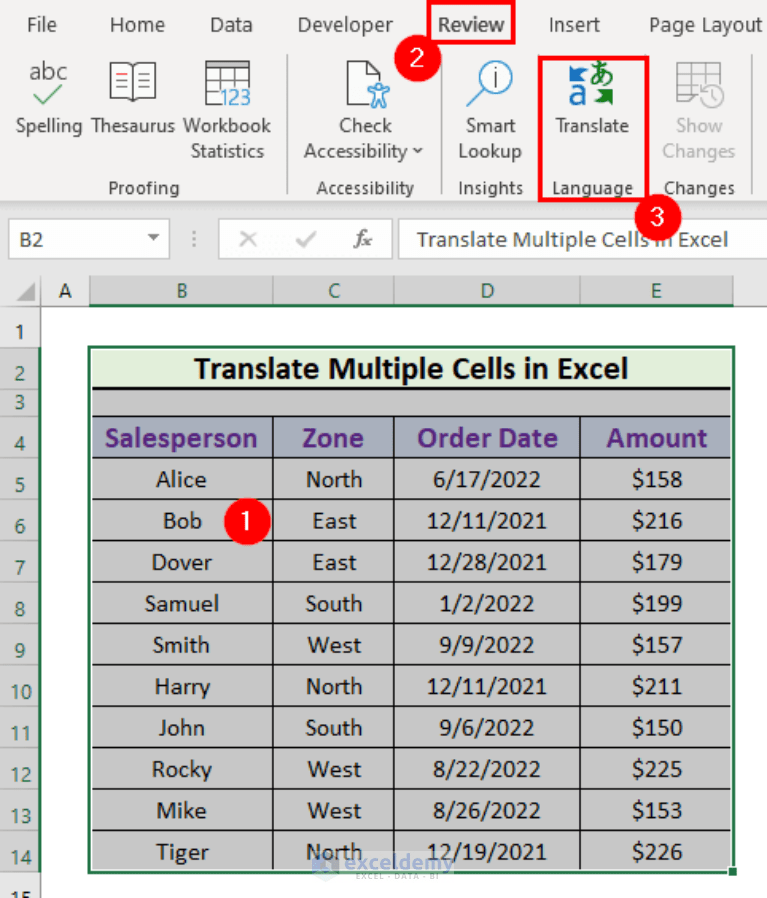
Task: Select the cell containing Dover
Action: pos(182,562)
